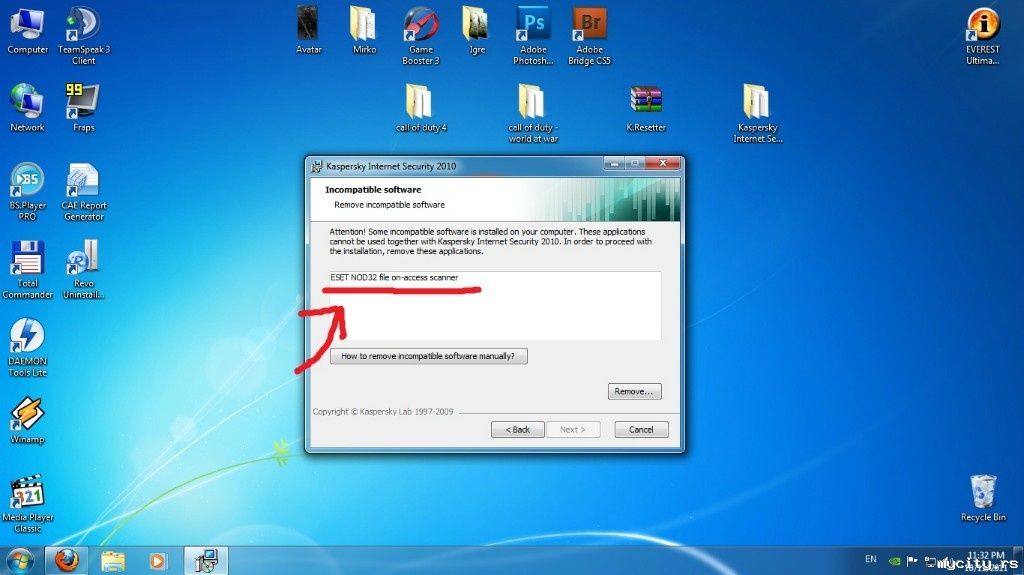Minimize the Kaspersky installer window
This screenshot has height=575, width=1024.
click(614, 163)
